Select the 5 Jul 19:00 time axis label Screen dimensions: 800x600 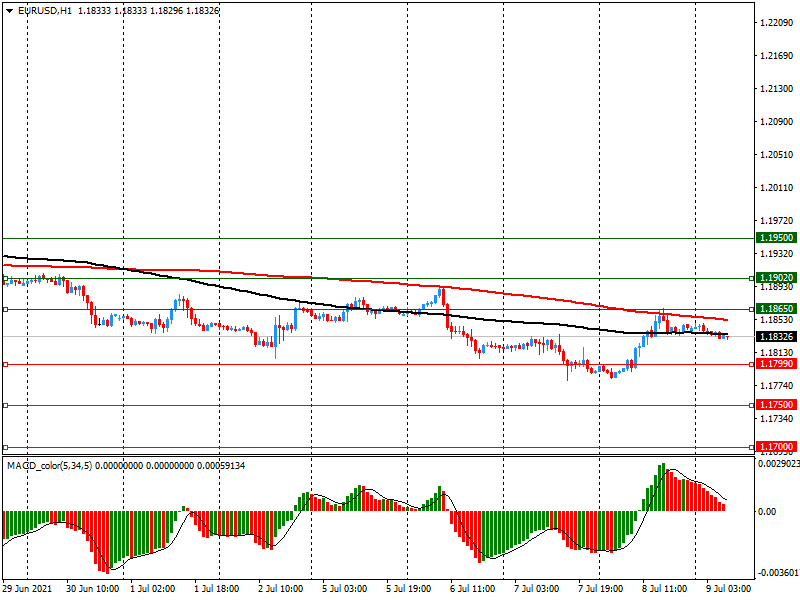tap(408, 590)
